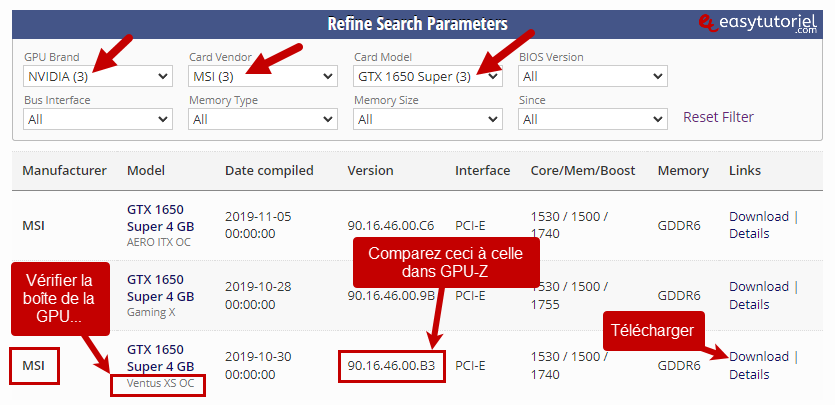Open the Gaming X model name link
Viewport: 835px width, 405px height.
[x=160, y=288]
